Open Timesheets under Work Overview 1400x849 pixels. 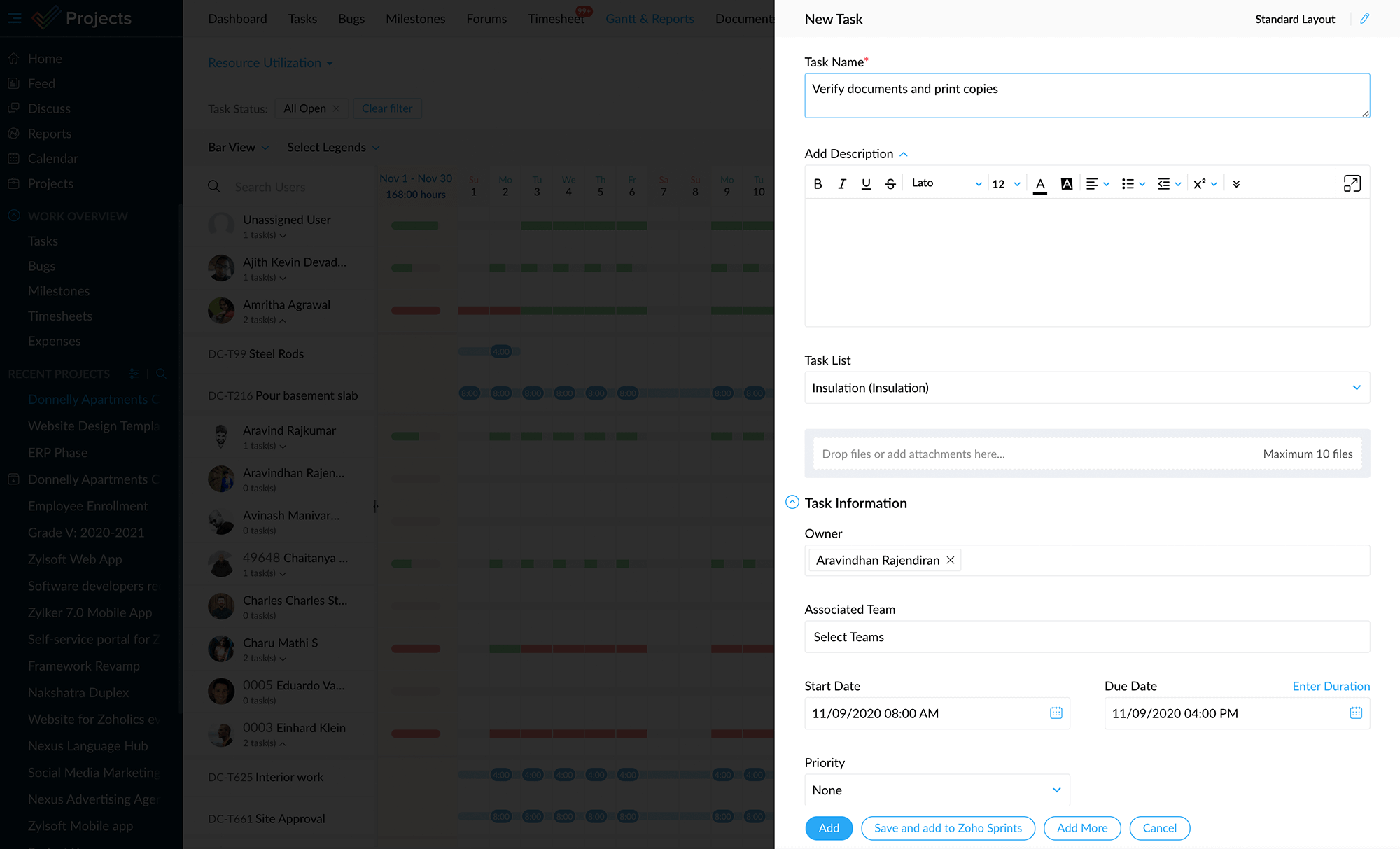point(60,316)
